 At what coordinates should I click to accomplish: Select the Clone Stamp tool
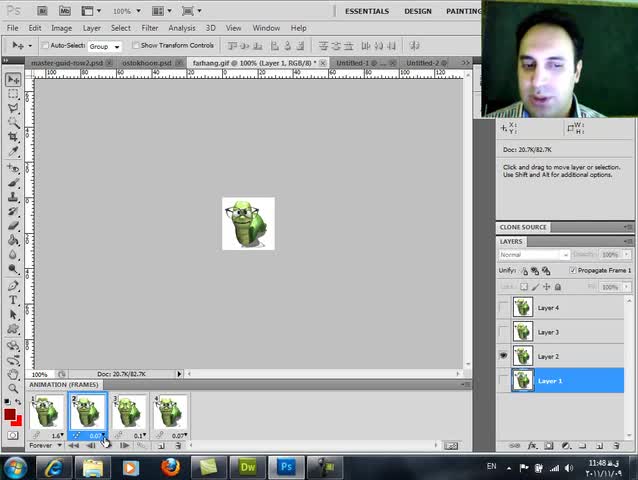point(13,197)
